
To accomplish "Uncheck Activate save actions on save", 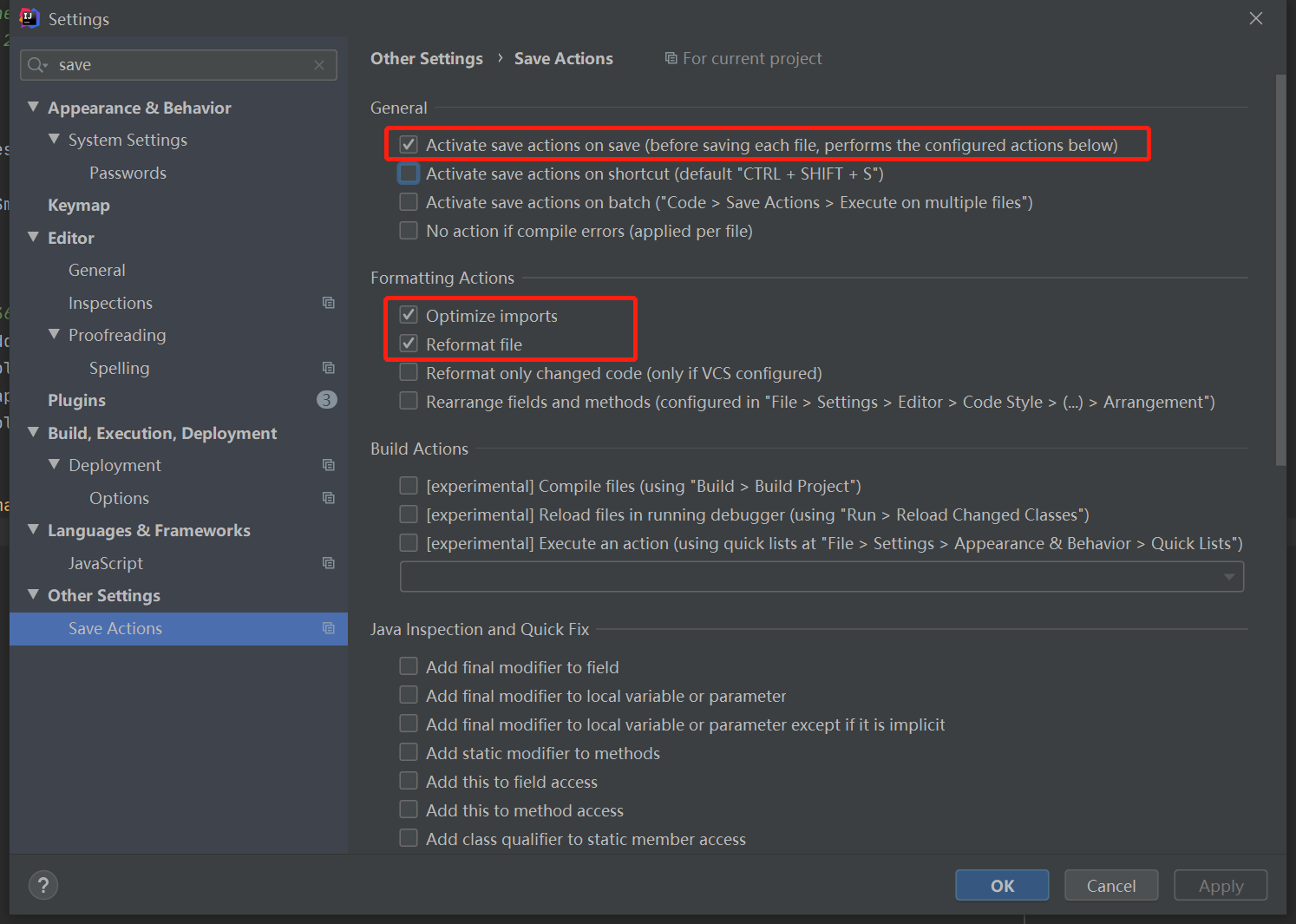I will point(409,145).
